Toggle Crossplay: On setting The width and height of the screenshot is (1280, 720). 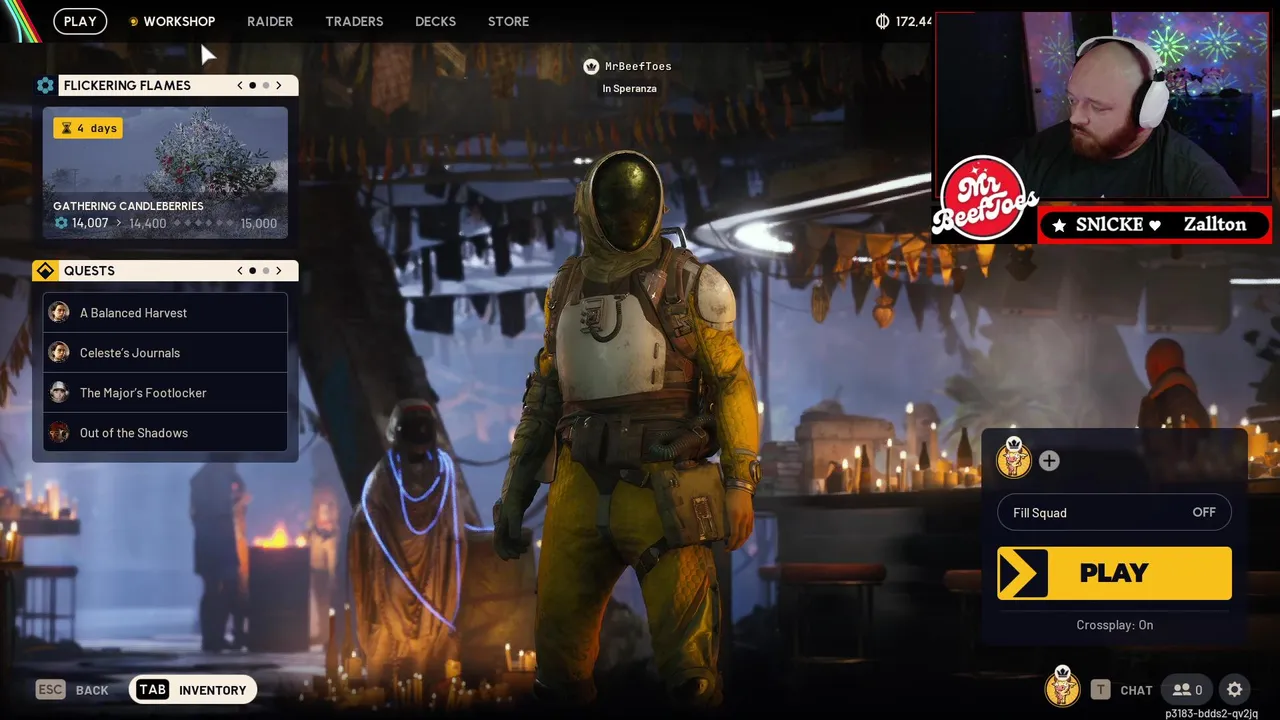click(x=1114, y=625)
